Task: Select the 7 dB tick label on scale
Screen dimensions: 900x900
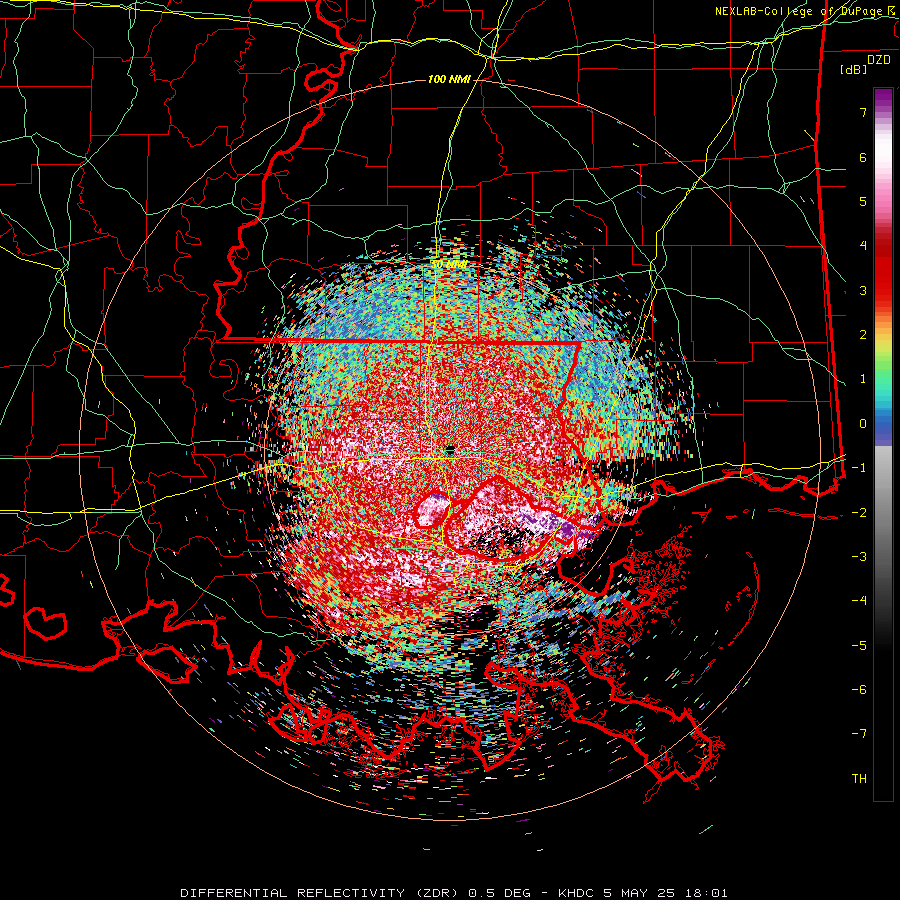Action: coord(863,112)
